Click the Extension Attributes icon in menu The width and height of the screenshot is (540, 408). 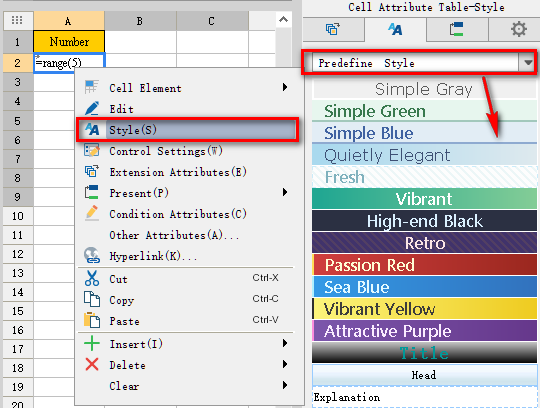click(x=92, y=171)
